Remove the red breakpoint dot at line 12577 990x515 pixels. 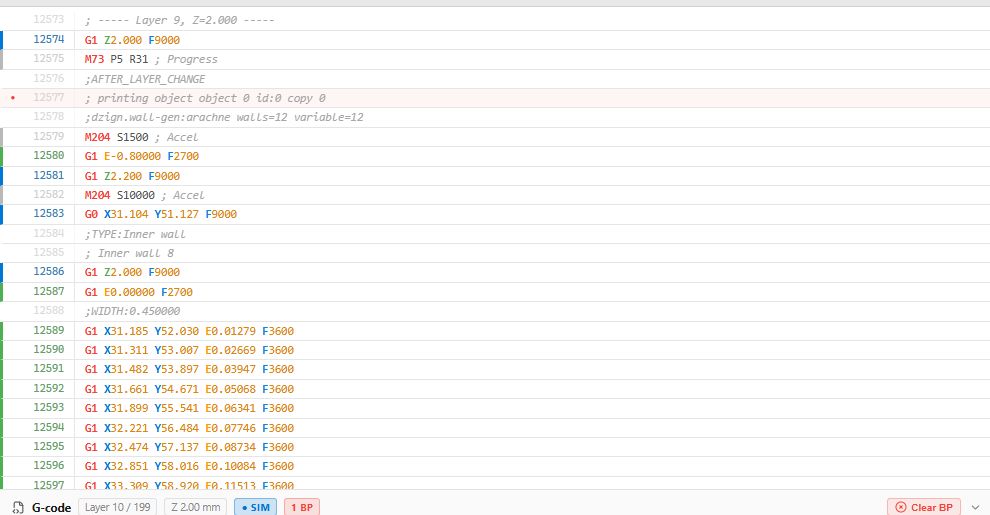pyautogui.click(x=13, y=98)
